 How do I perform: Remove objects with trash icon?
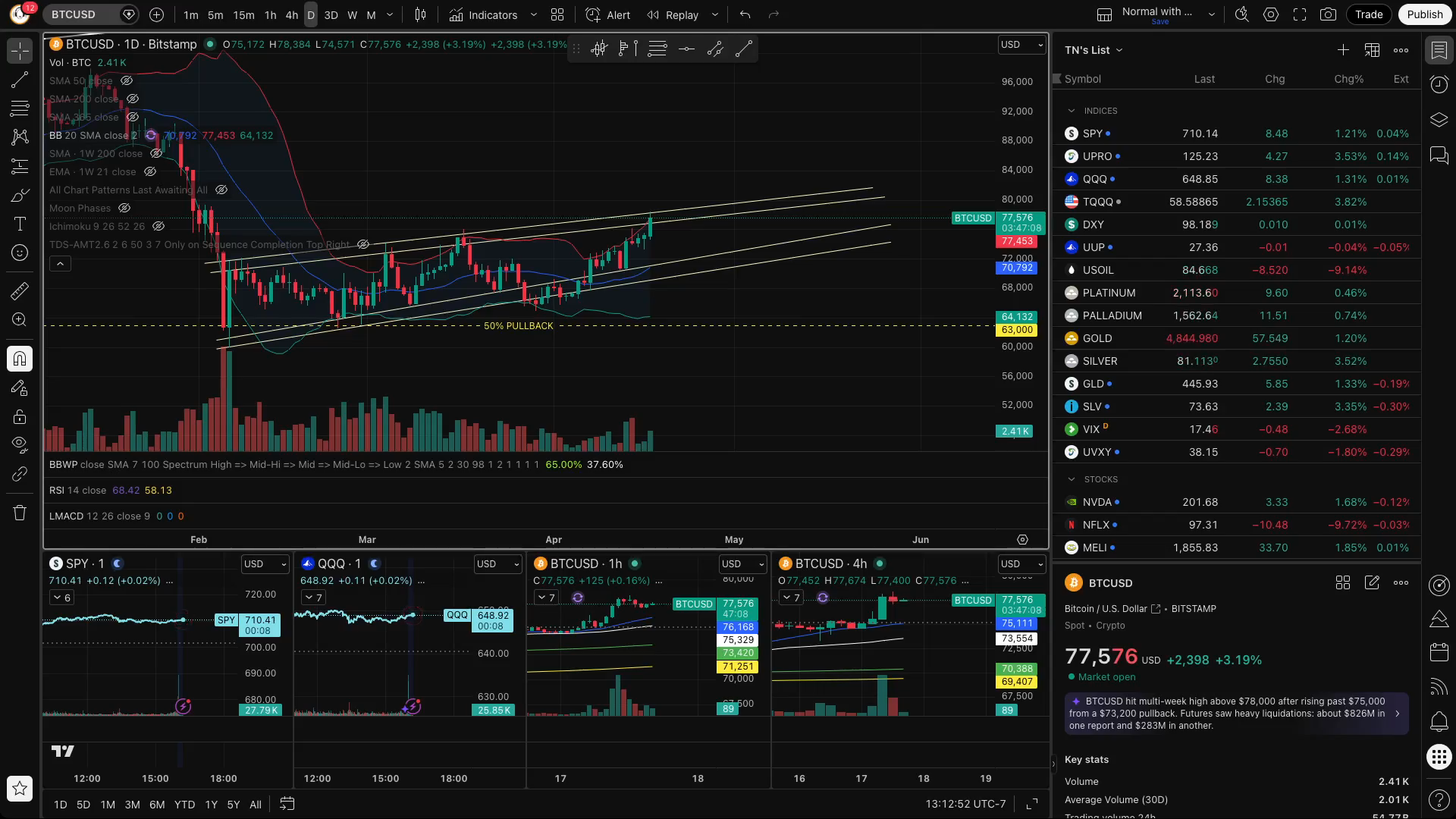coord(20,513)
